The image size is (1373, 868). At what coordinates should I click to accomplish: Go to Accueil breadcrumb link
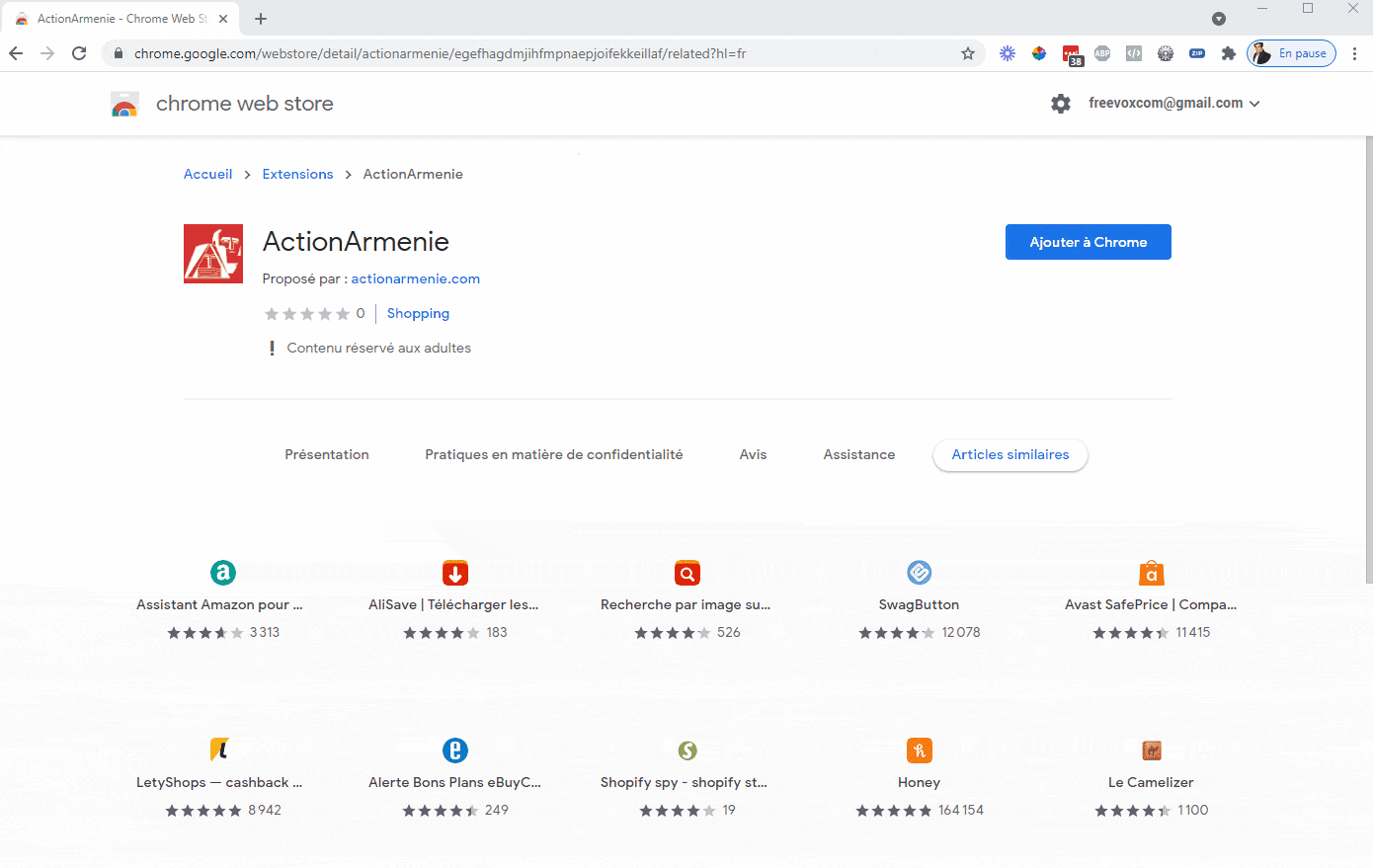click(x=208, y=174)
